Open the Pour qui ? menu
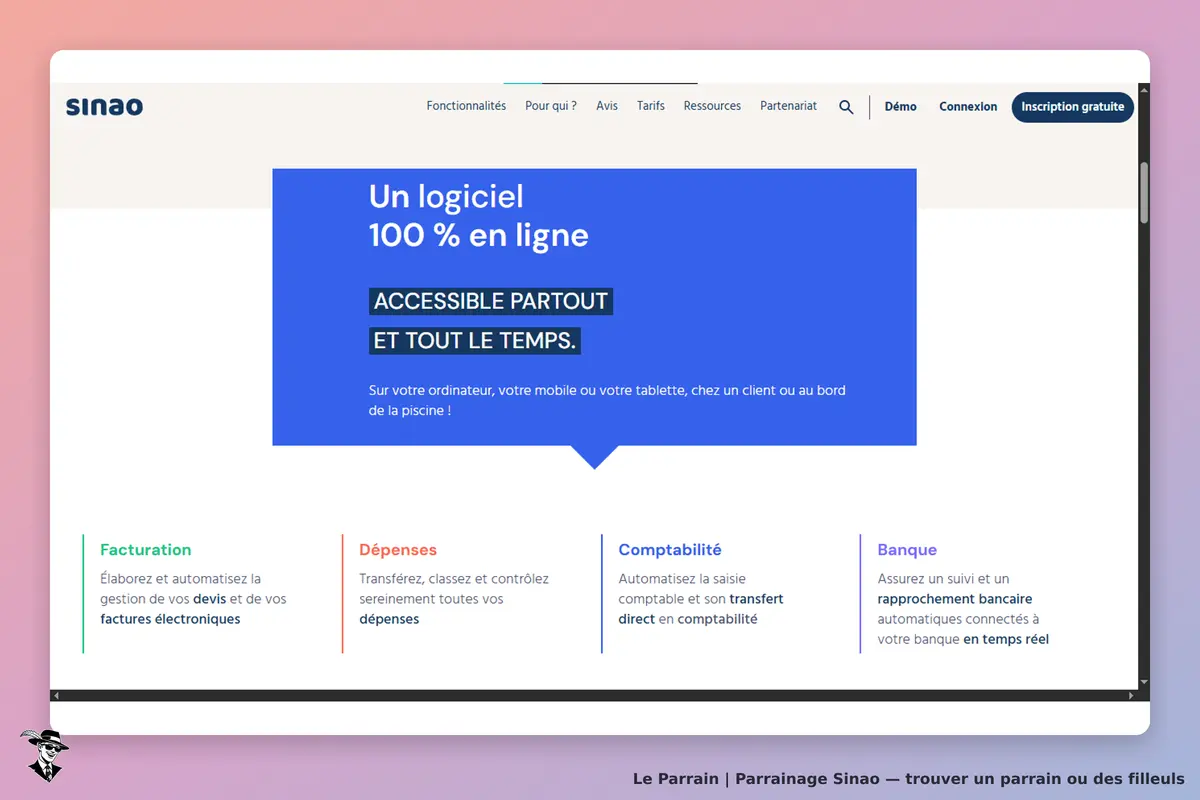1200x800 pixels. [x=551, y=106]
